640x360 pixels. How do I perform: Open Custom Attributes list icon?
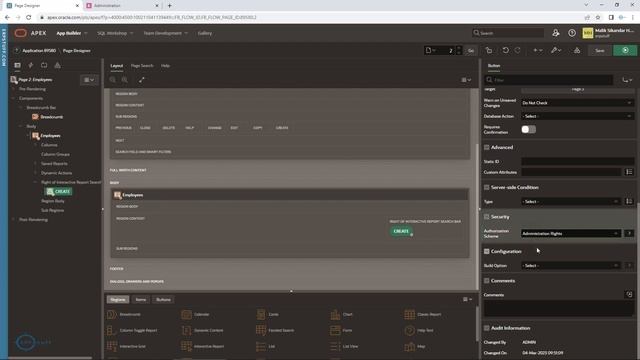[x=629, y=172]
